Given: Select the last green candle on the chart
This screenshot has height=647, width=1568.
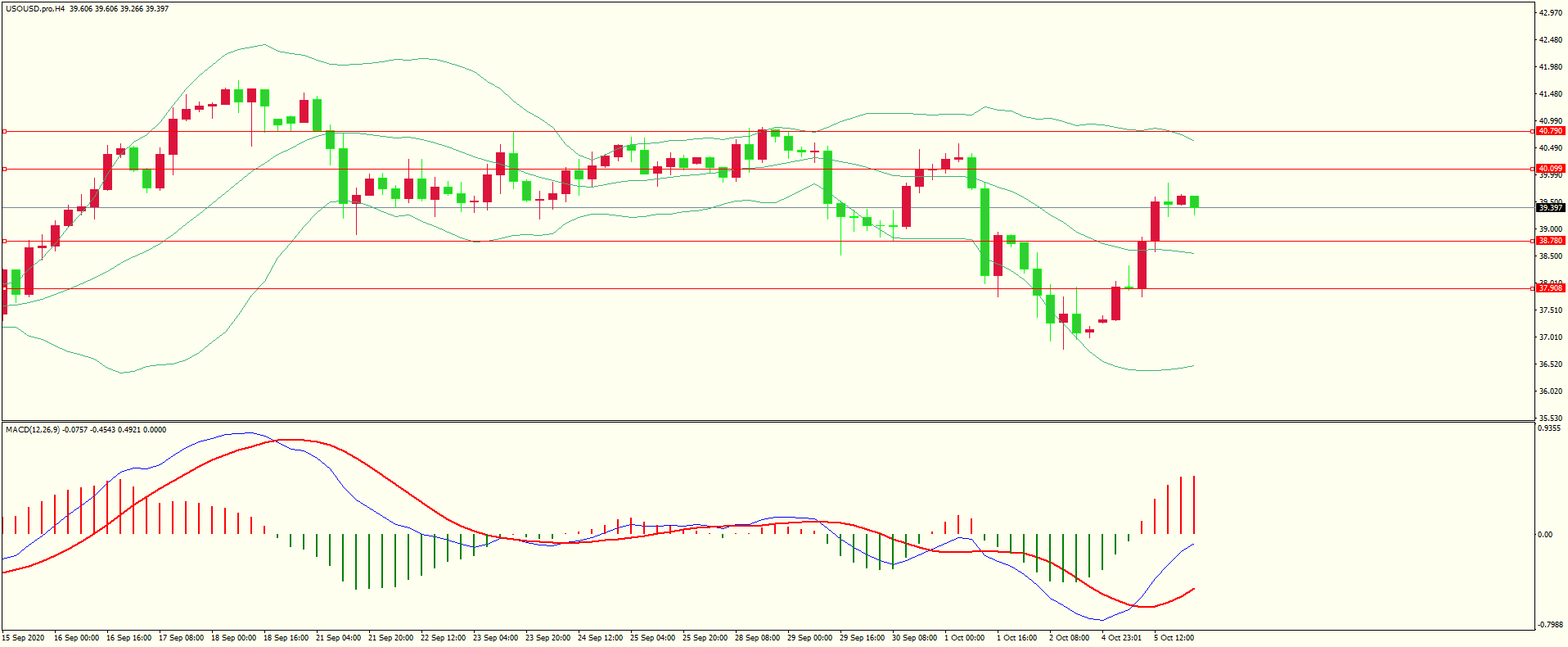Looking at the screenshot, I should tap(1194, 202).
